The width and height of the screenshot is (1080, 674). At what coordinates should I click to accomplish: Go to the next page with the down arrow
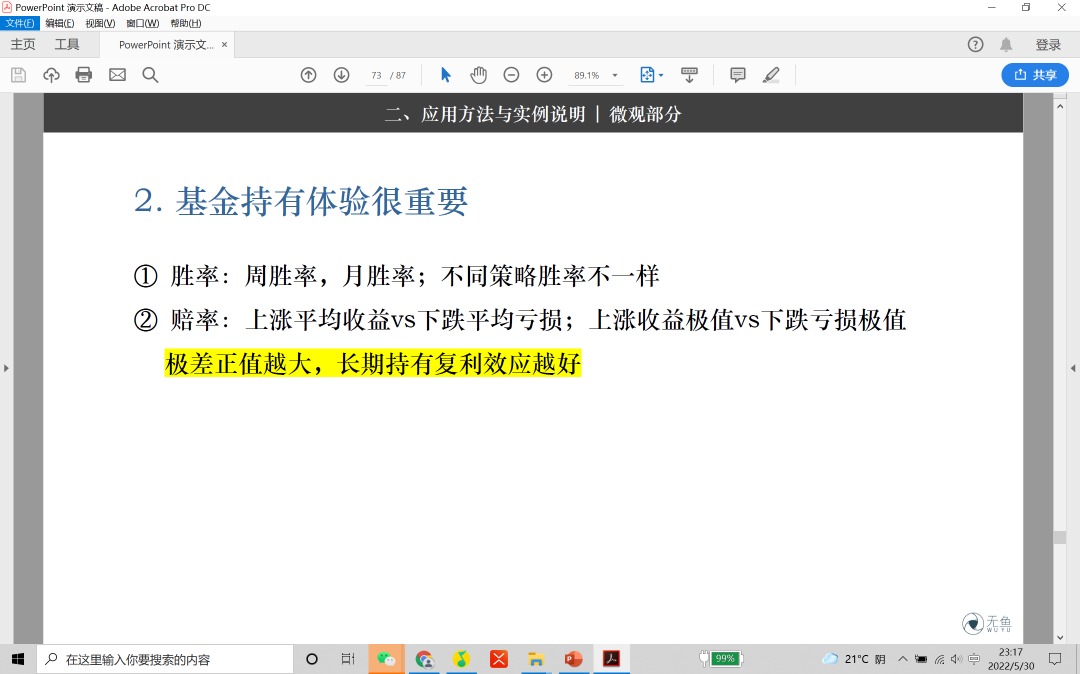click(x=341, y=74)
